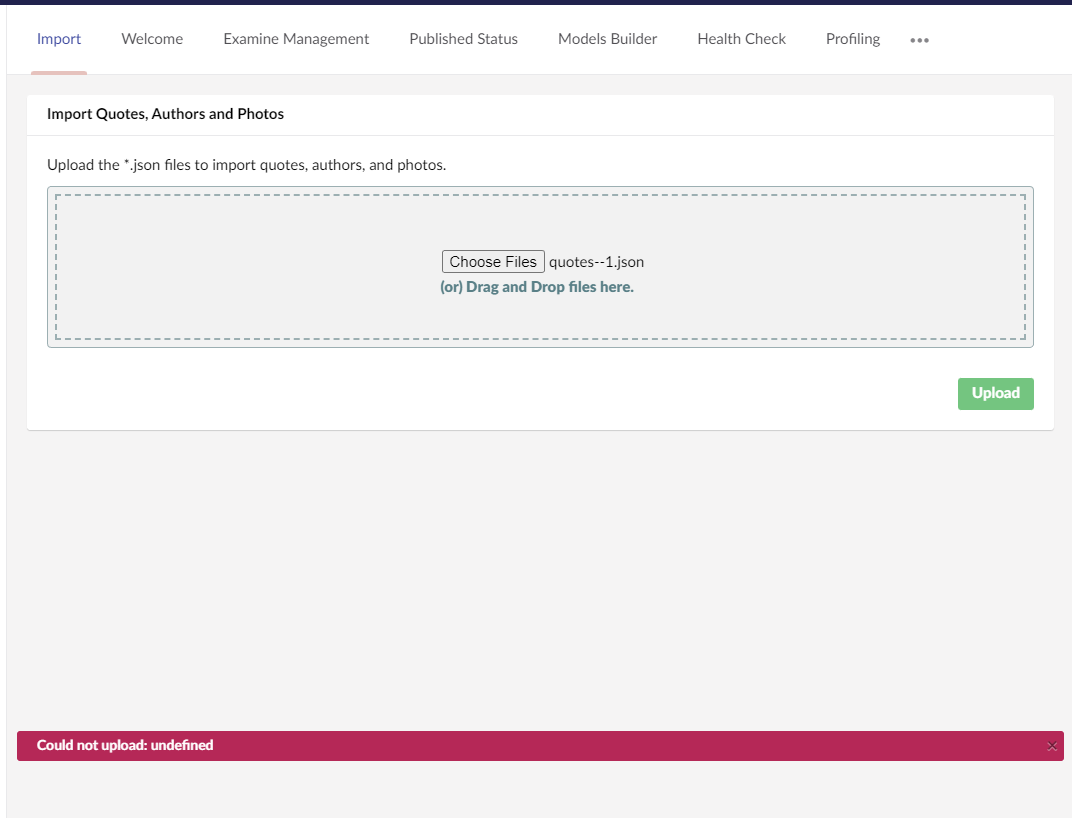This screenshot has height=818, width=1072.
Task: Open the Welcome tab
Action: pyautogui.click(x=152, y=39)
